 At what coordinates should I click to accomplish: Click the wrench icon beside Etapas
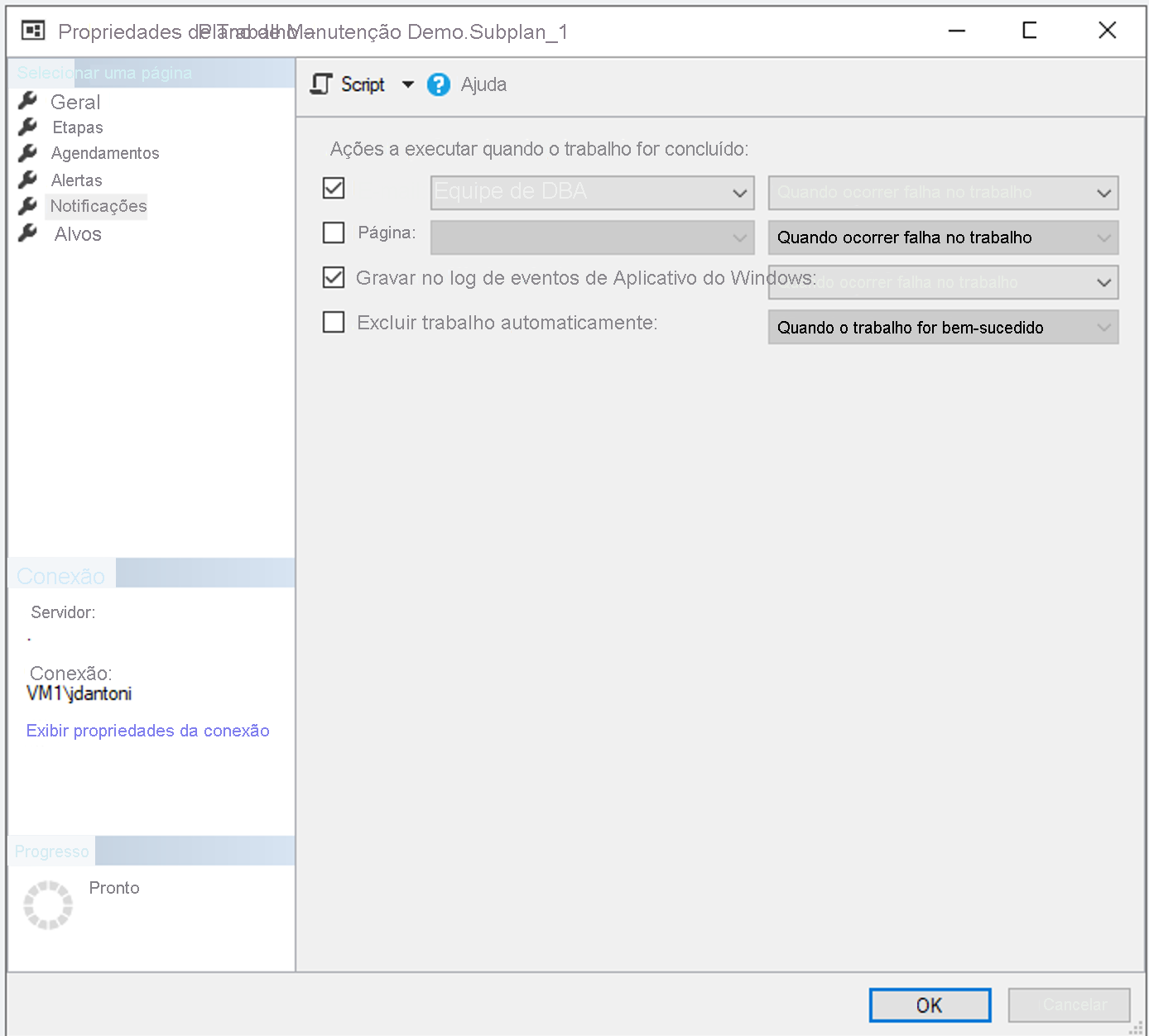[x=27, y=126]
